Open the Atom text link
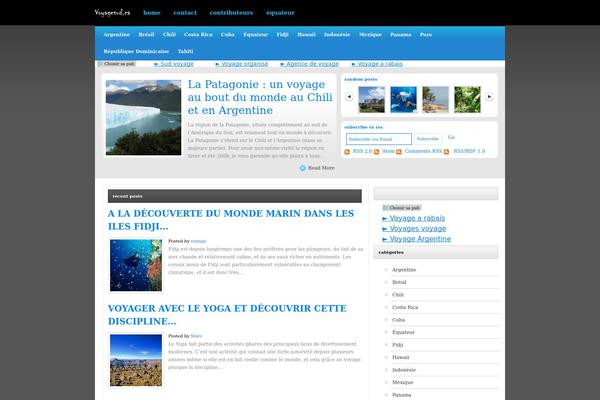Viewport: 600px width, 400px height. point(388,151)
